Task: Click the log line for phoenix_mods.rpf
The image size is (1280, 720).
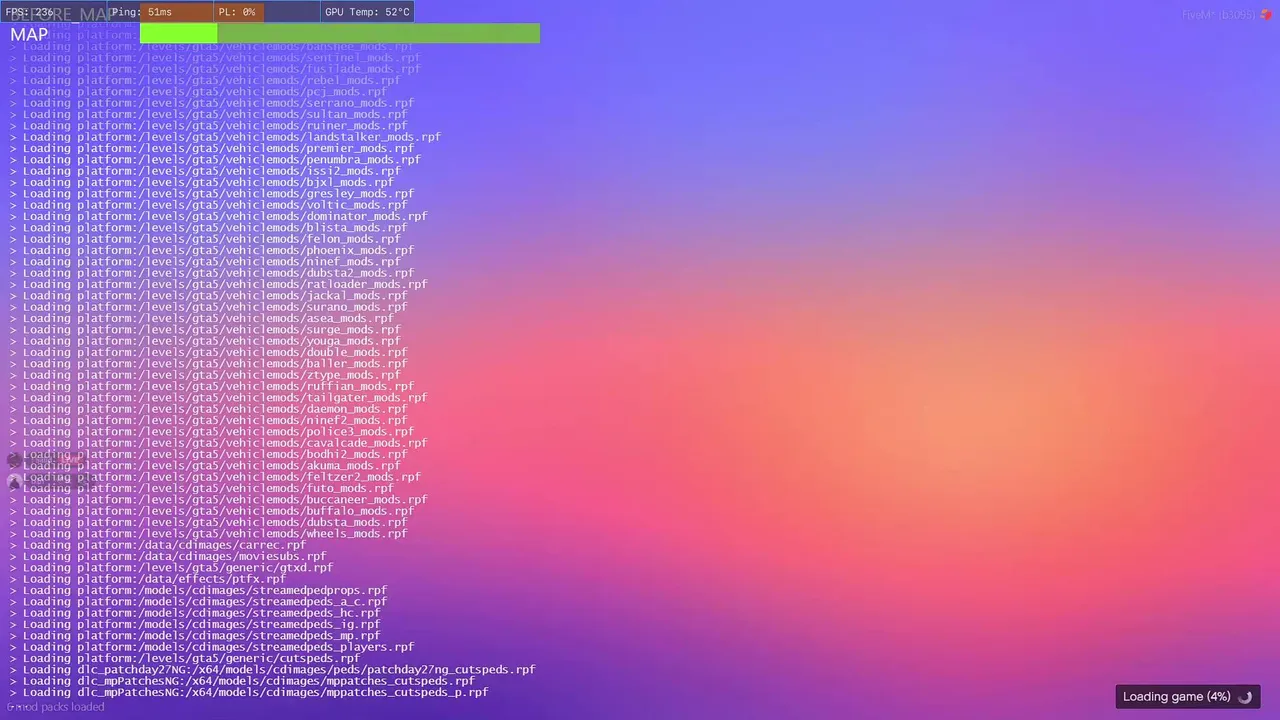Action: pos(211,250)
